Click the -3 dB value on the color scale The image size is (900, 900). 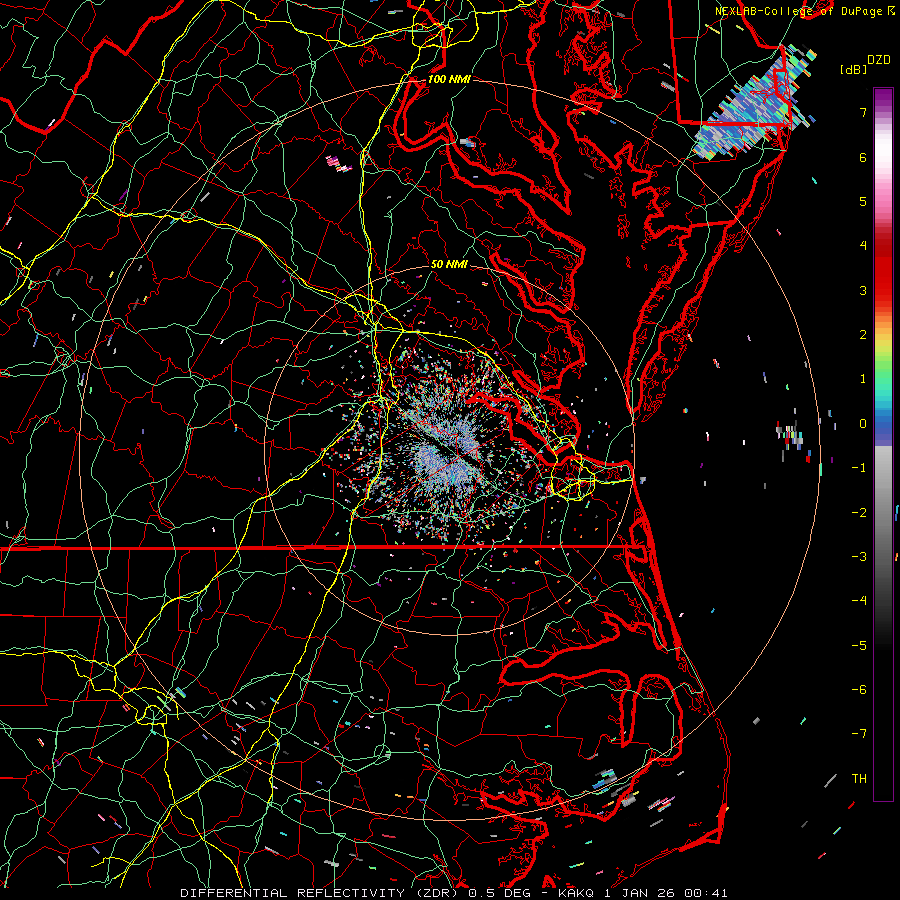click(x=859, y=557)
